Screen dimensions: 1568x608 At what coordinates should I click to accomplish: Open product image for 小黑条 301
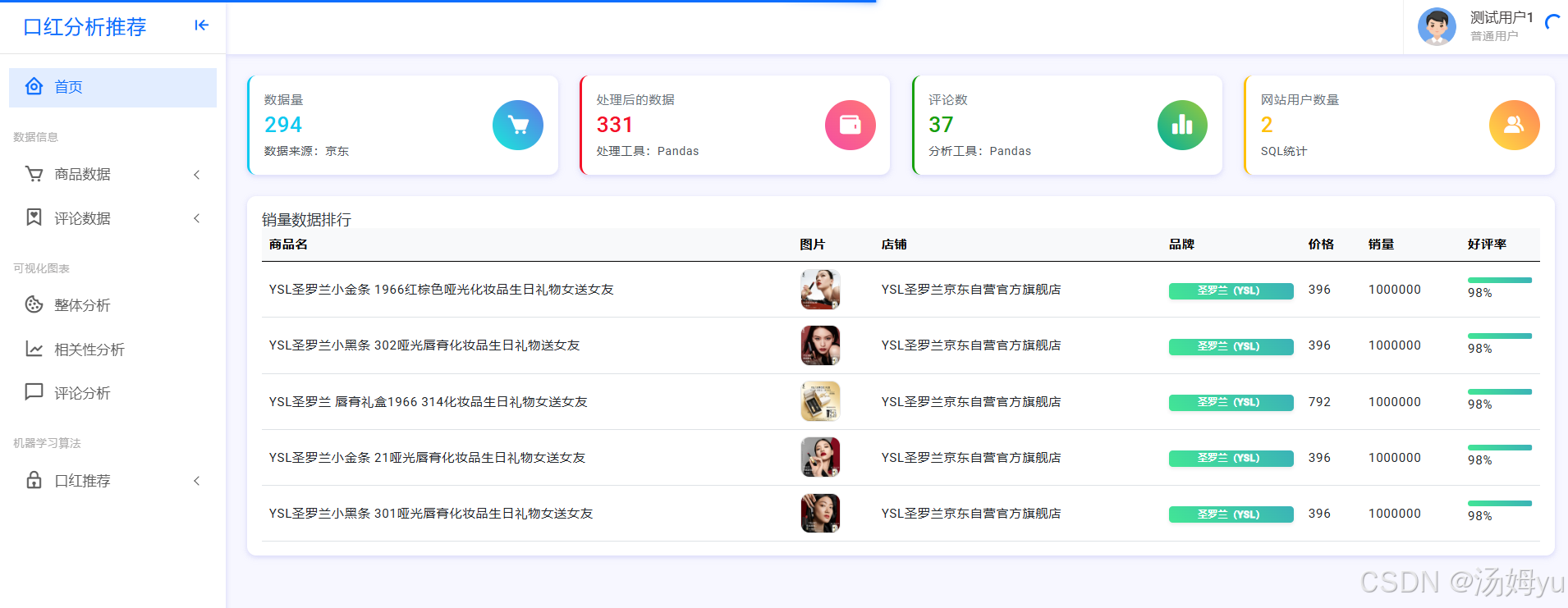pyautogui.click(x=820, y=514)
